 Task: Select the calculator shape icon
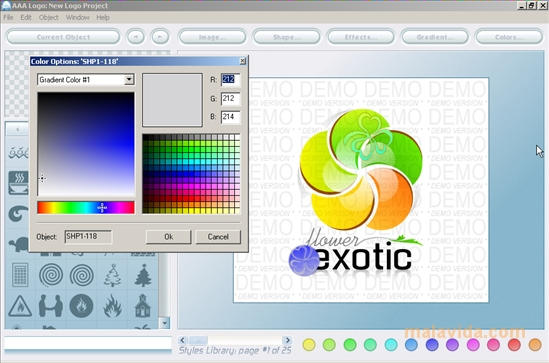tap(20, 275)
